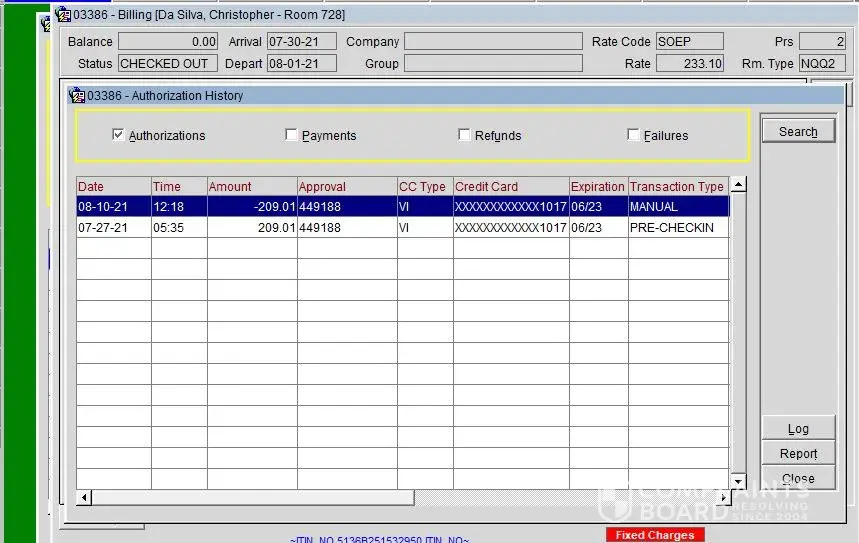
Task: Sort by the Date column header
Action: pyautogui.click(x=113, y=187)
